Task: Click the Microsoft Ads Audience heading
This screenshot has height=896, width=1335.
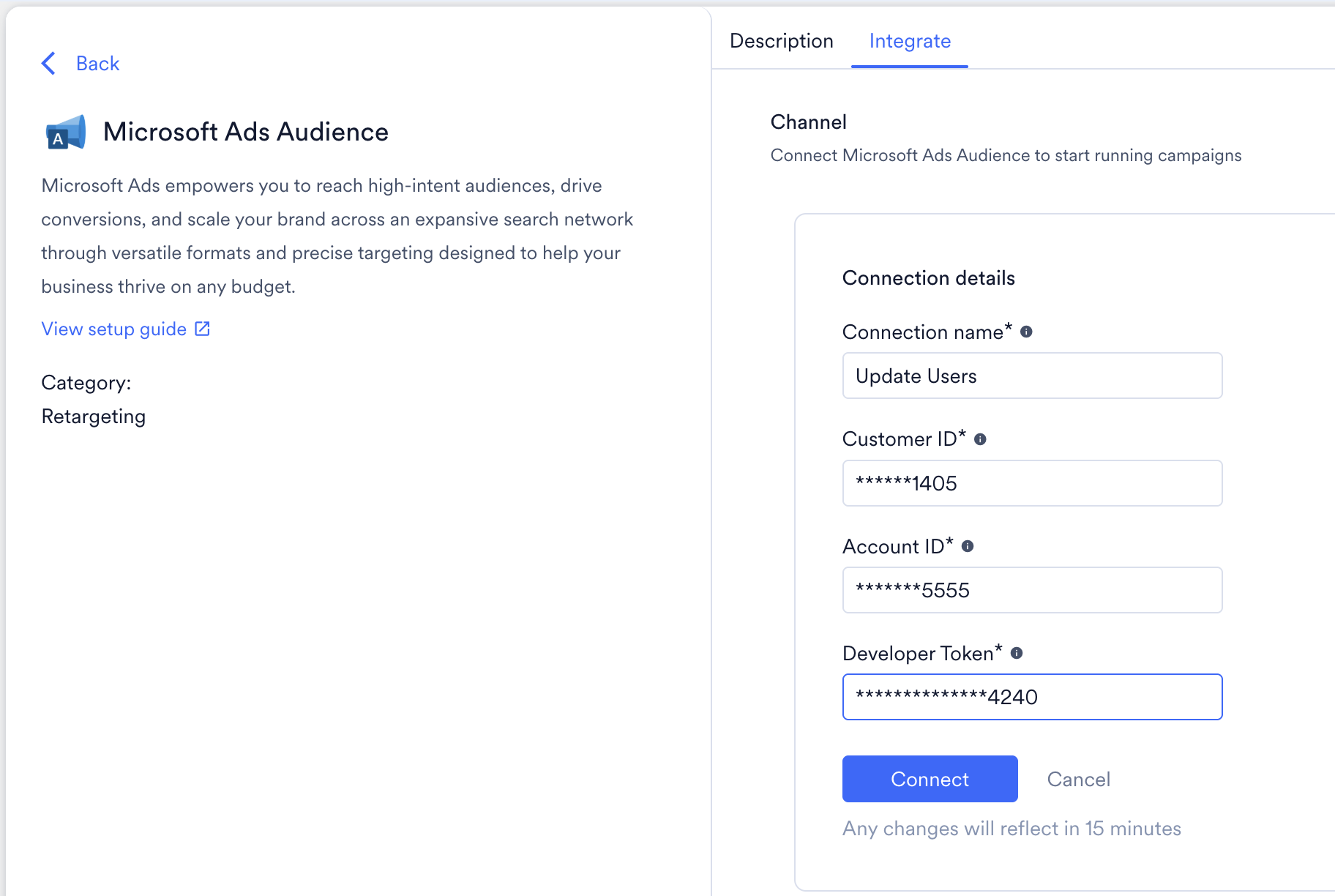Action: 246,132
